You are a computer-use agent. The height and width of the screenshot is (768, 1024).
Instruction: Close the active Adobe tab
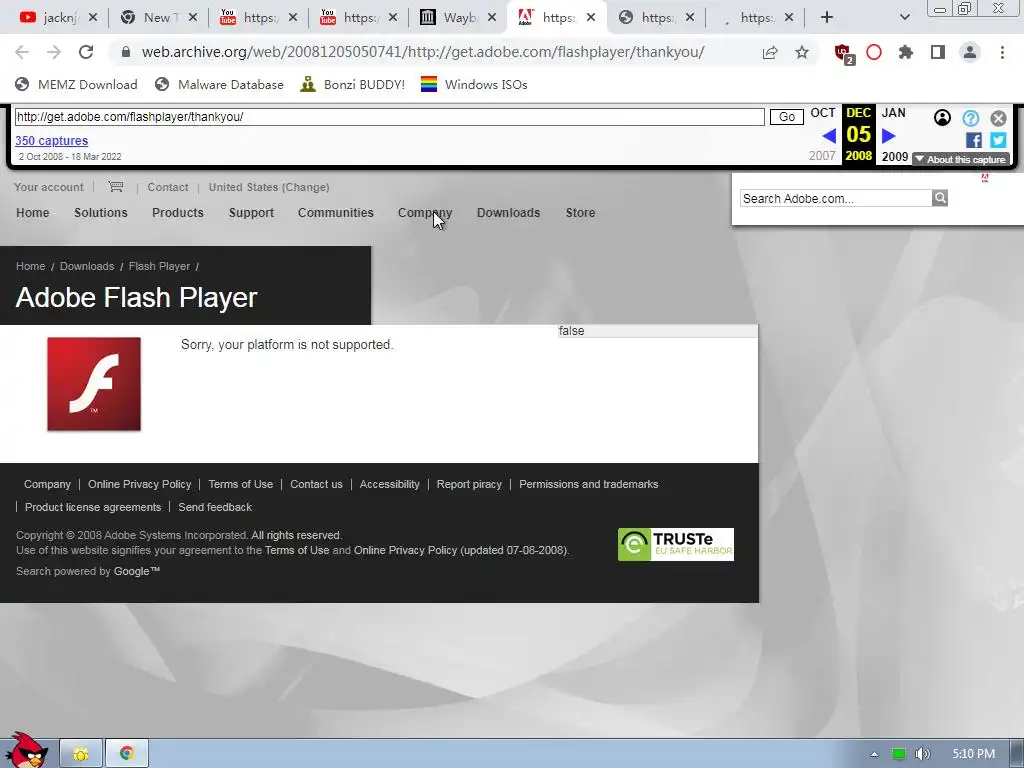(590, 18)
